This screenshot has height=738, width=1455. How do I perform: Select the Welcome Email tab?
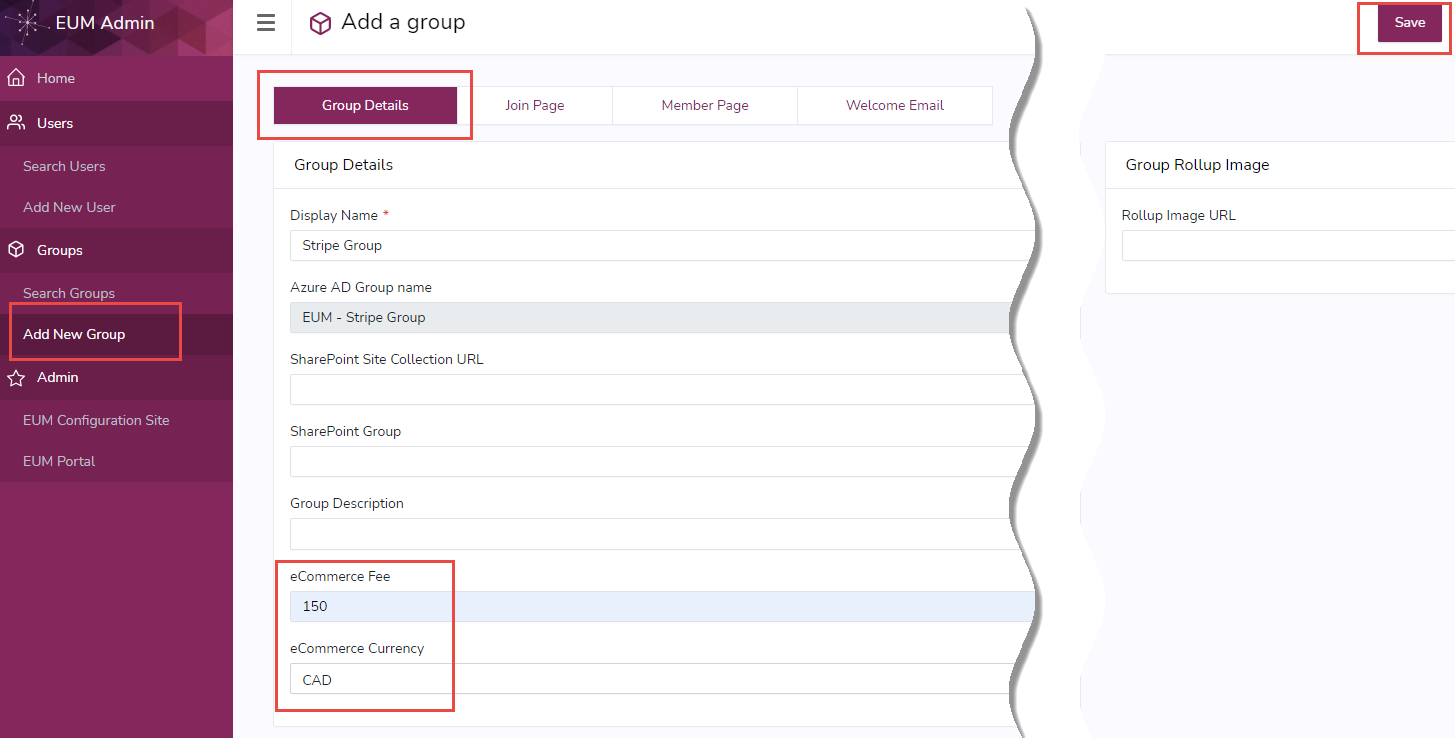pos(894,105)
